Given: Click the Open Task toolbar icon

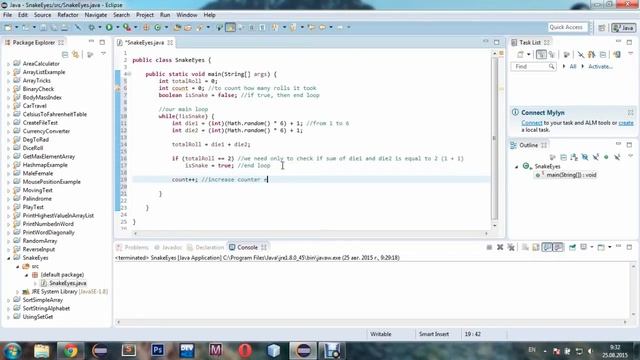Looking at the screenshot, I should (x=188, y=27).
